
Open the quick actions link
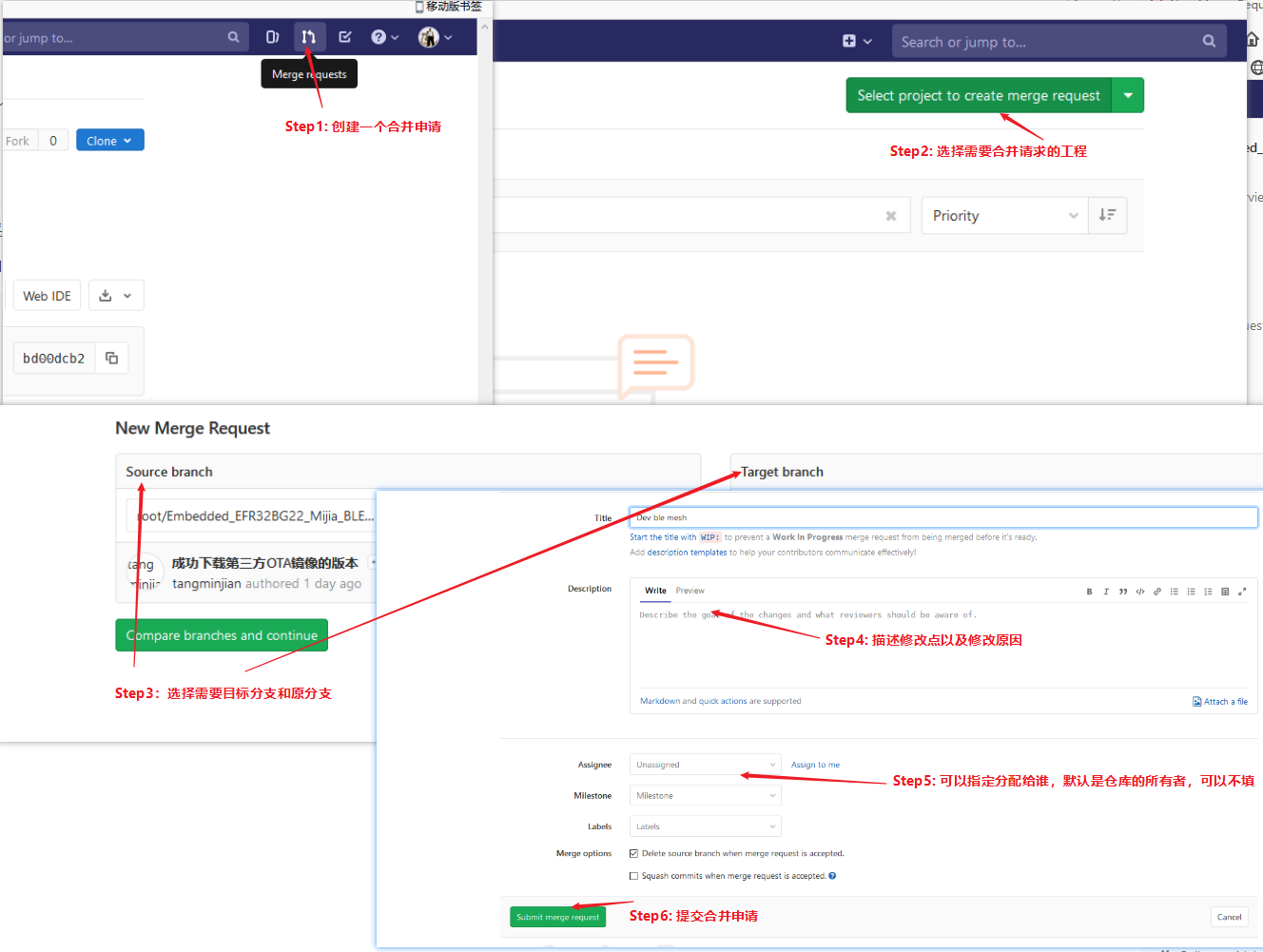click(x=723, y=701)
